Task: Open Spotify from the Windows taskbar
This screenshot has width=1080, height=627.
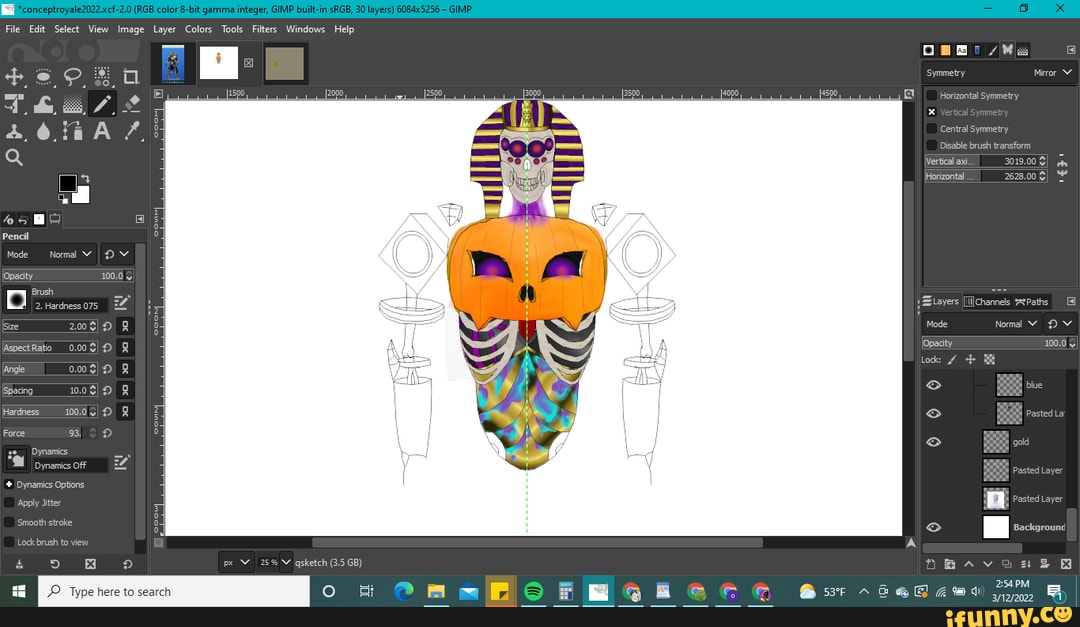Action: click(533, 592)
